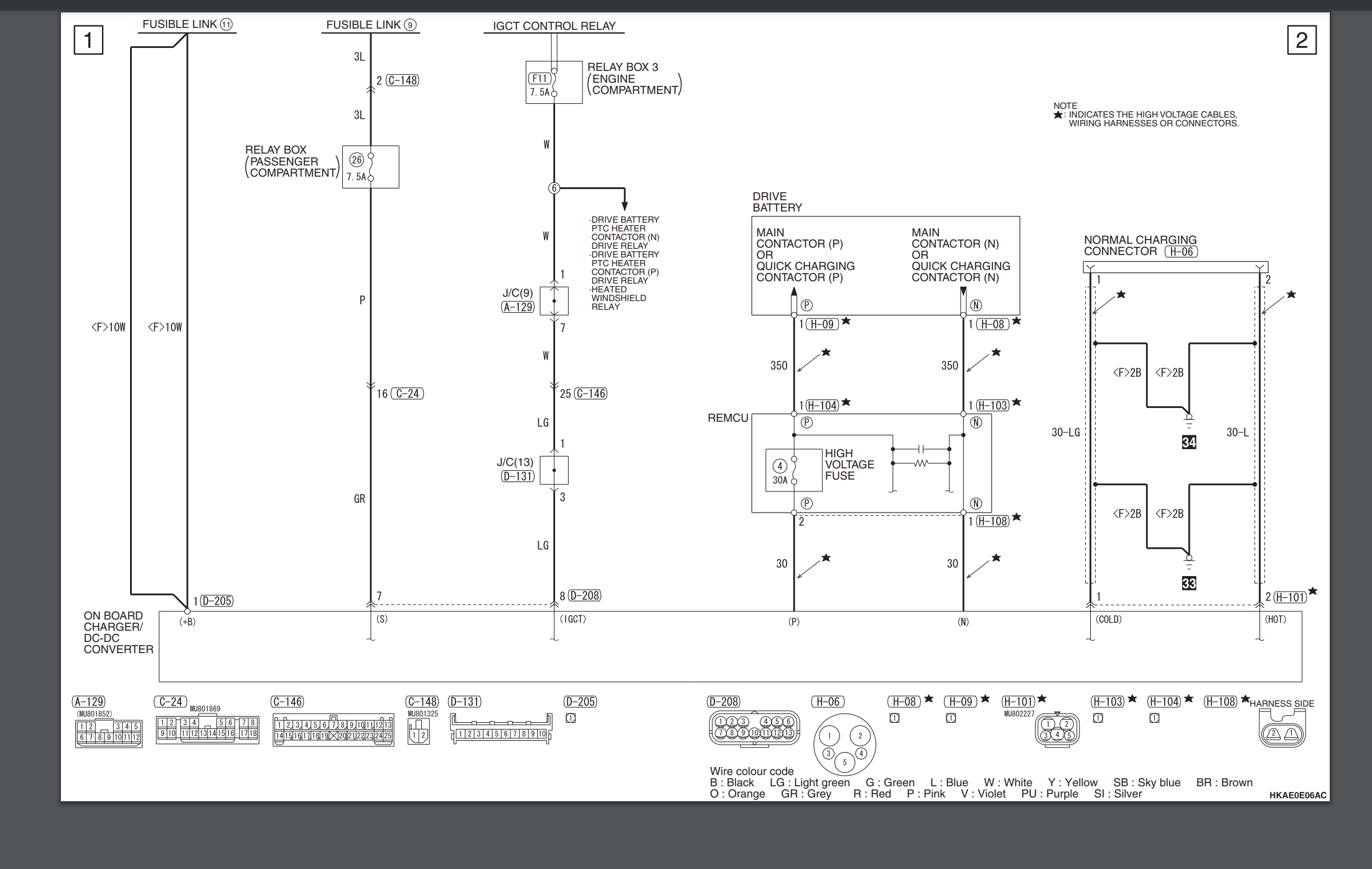Click the IGCT CONTROL RELAY heading
The width and height of the screenshot is (1372, 869).
pos(554,26)
